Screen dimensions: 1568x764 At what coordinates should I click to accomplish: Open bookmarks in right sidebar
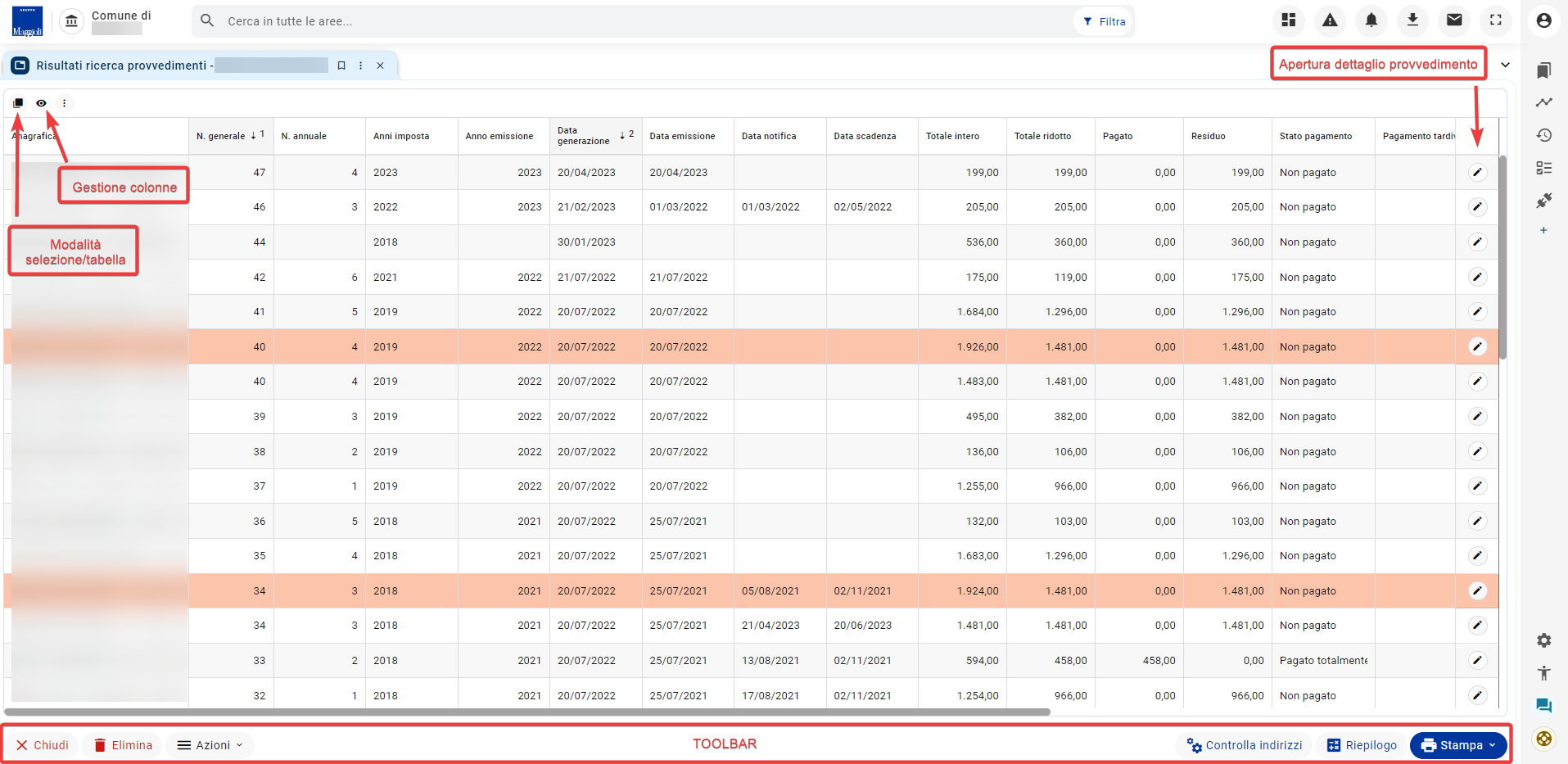[1544, 70]
